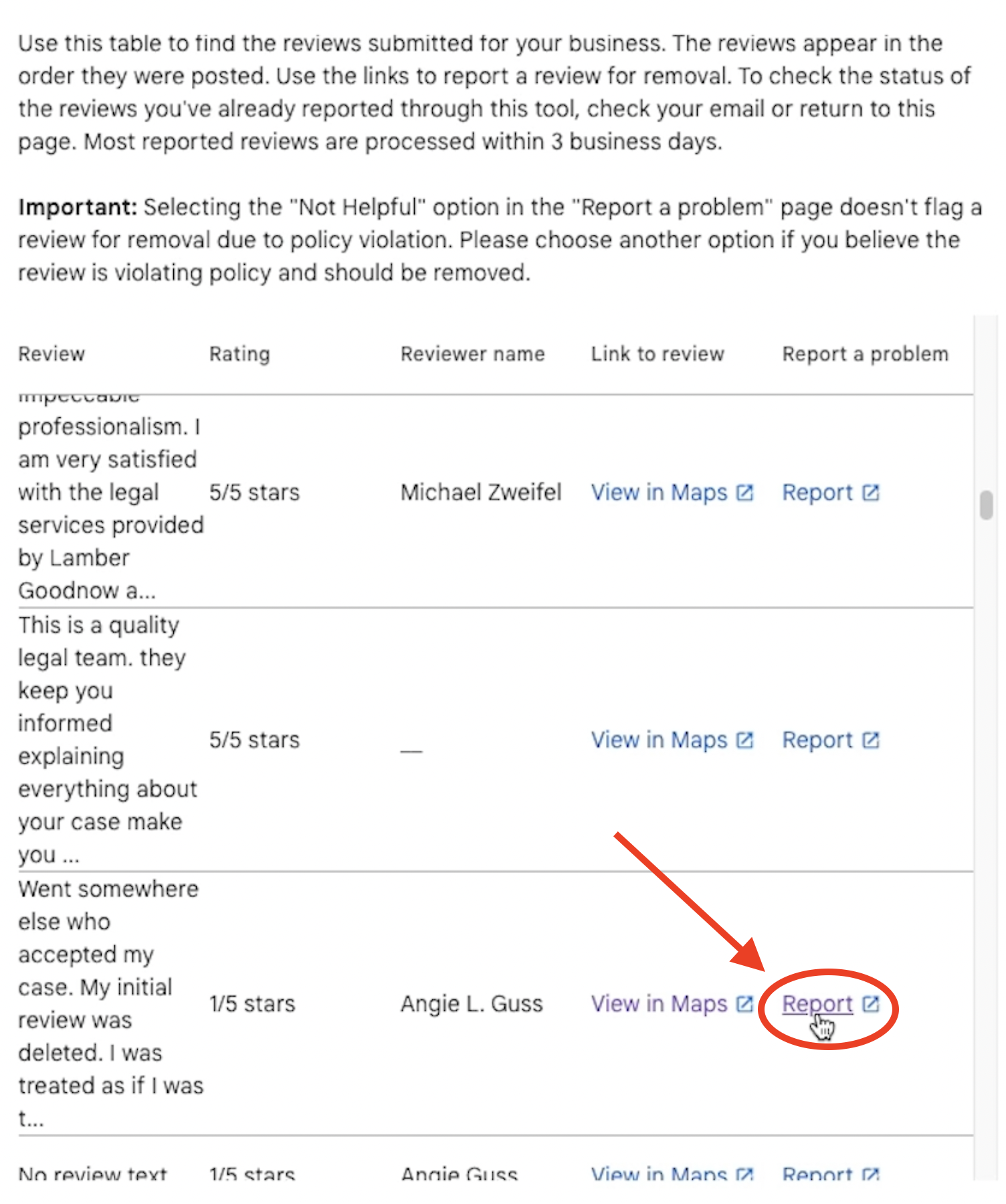Click the Maps external-link icon for the quality legal team review
Screen dimensions: 1006x1204
point(744,740)
